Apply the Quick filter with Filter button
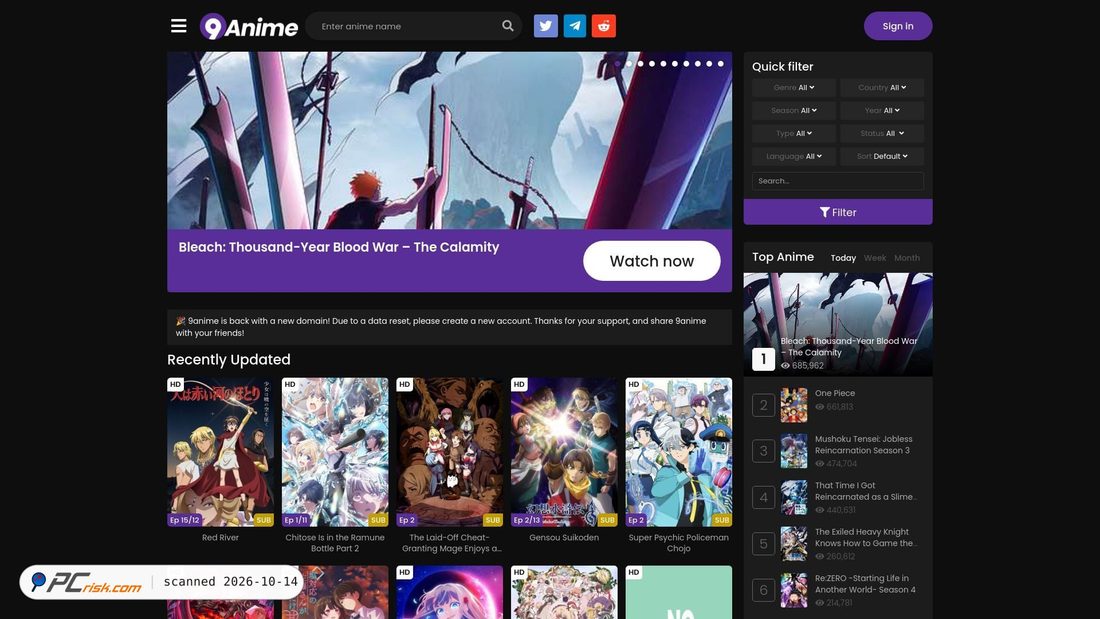This screenshot has width=1100, height=619. [838, 212]
